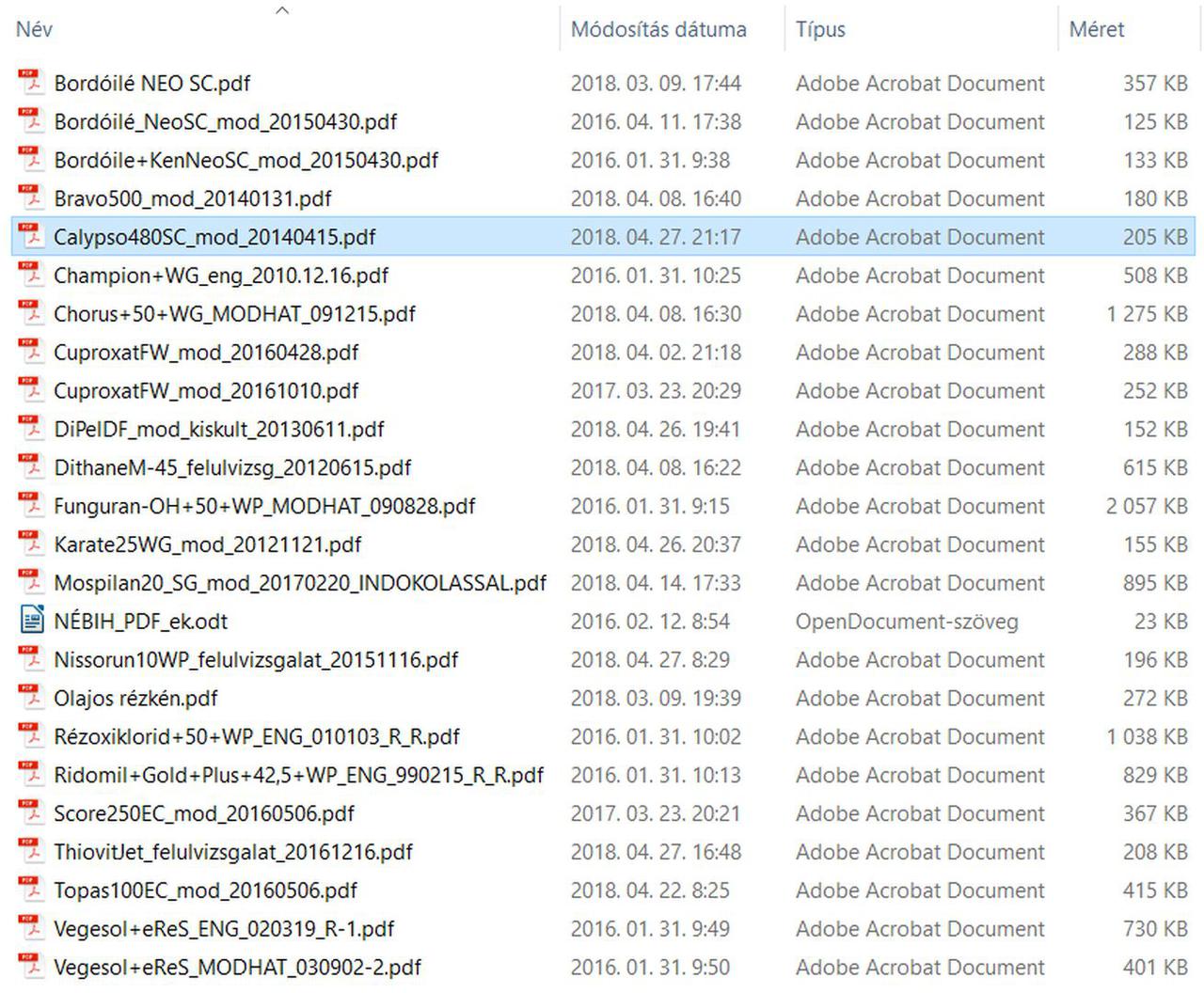
Task: Click the PDF icon of Chorus+50+WG_MODHAT_091215.pdf
Action: 32,314
